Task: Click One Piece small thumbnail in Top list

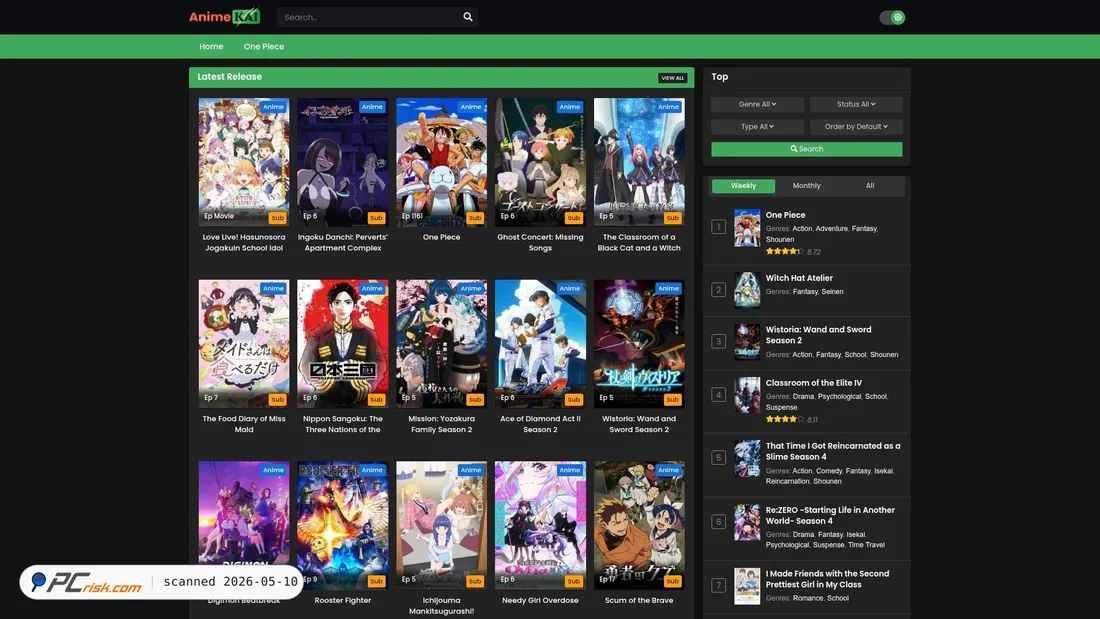Action: coord(746,227)
